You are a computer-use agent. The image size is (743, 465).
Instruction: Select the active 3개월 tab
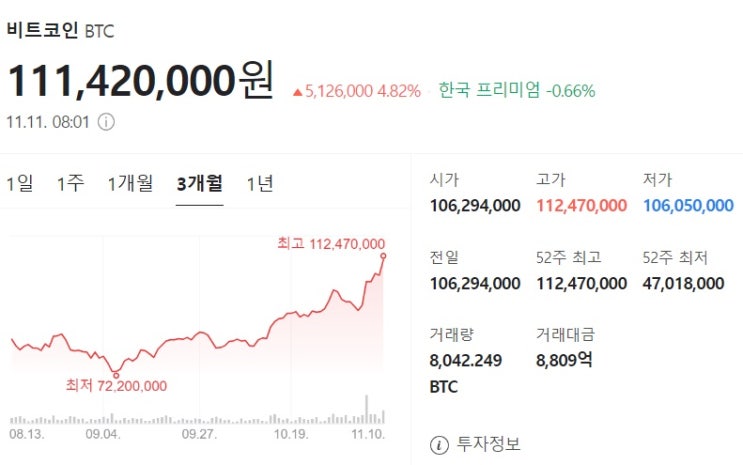tap(199, 183)
